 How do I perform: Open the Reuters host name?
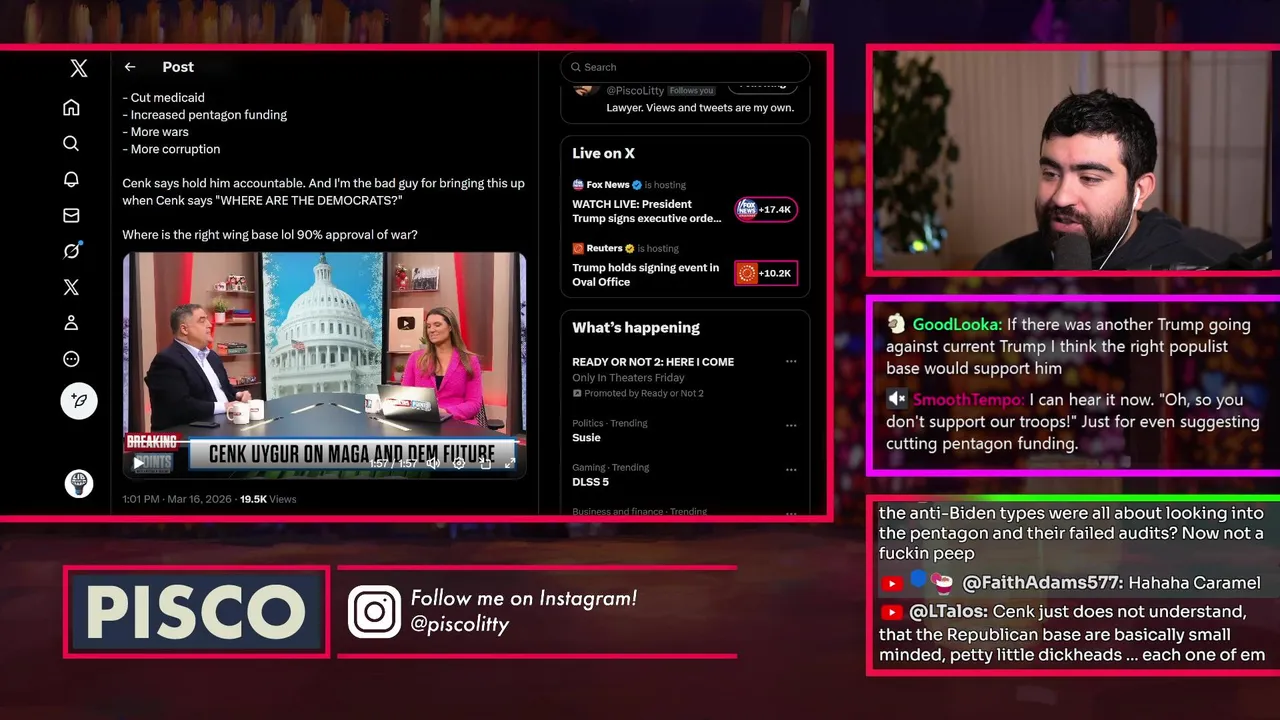(x=604, y=248)
